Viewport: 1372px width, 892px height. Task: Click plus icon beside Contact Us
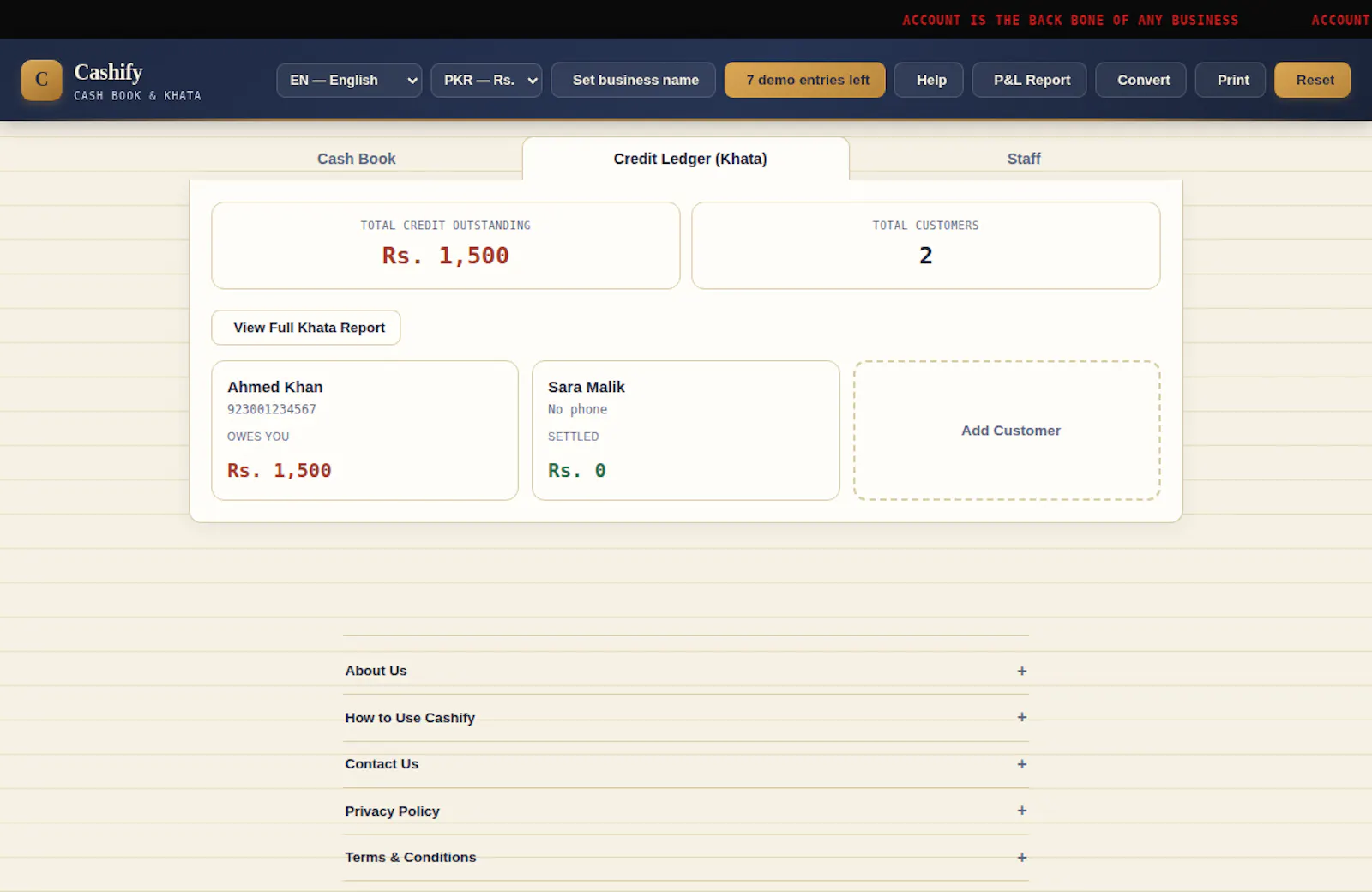(1021, 764)
